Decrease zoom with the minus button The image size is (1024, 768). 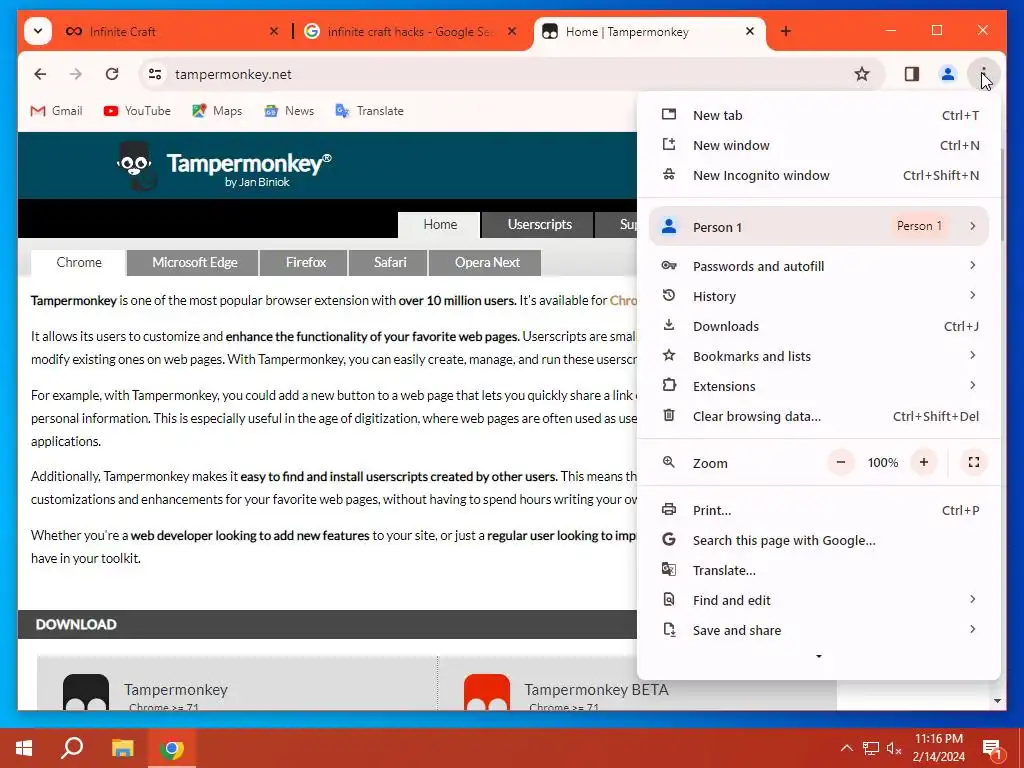click(841, 462)
